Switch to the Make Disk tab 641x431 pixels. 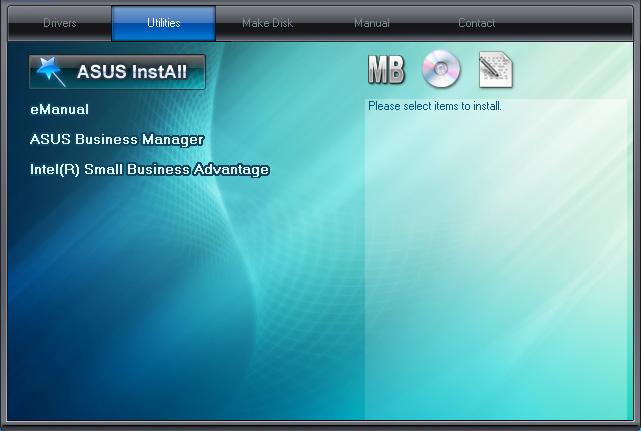tap(267, 23)
